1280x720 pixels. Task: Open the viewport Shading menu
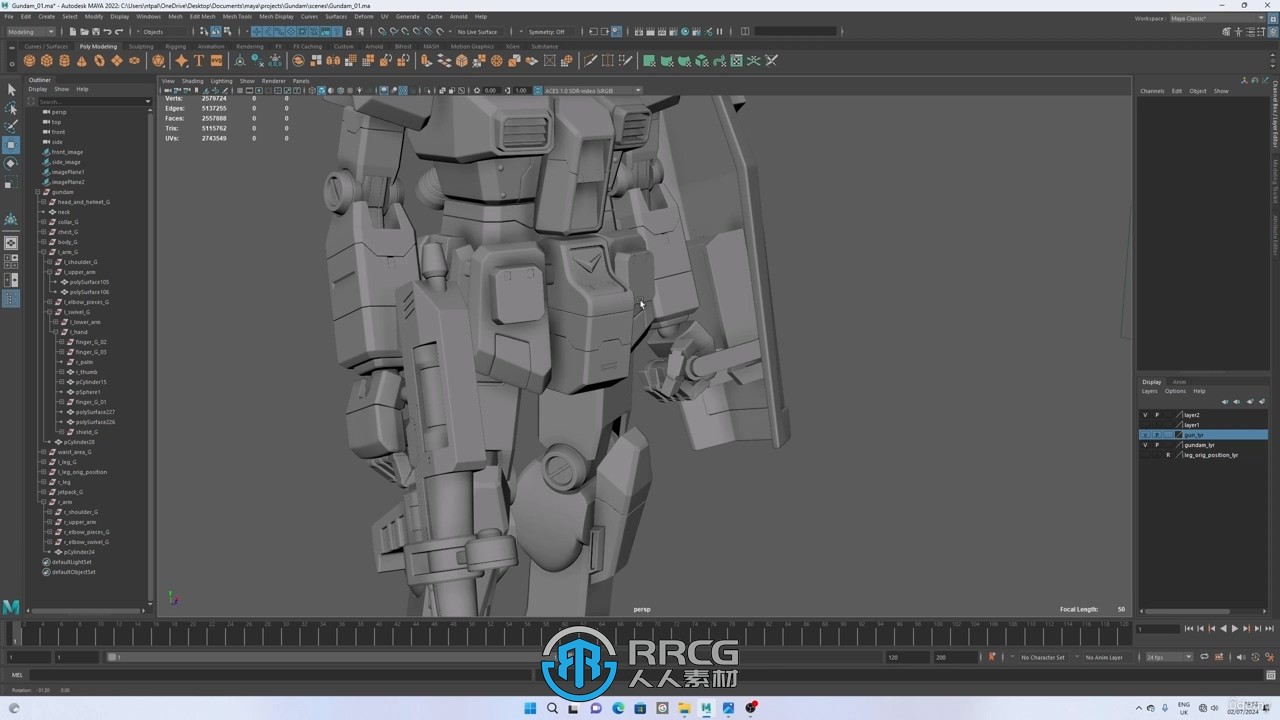click(x=193, y=81)
